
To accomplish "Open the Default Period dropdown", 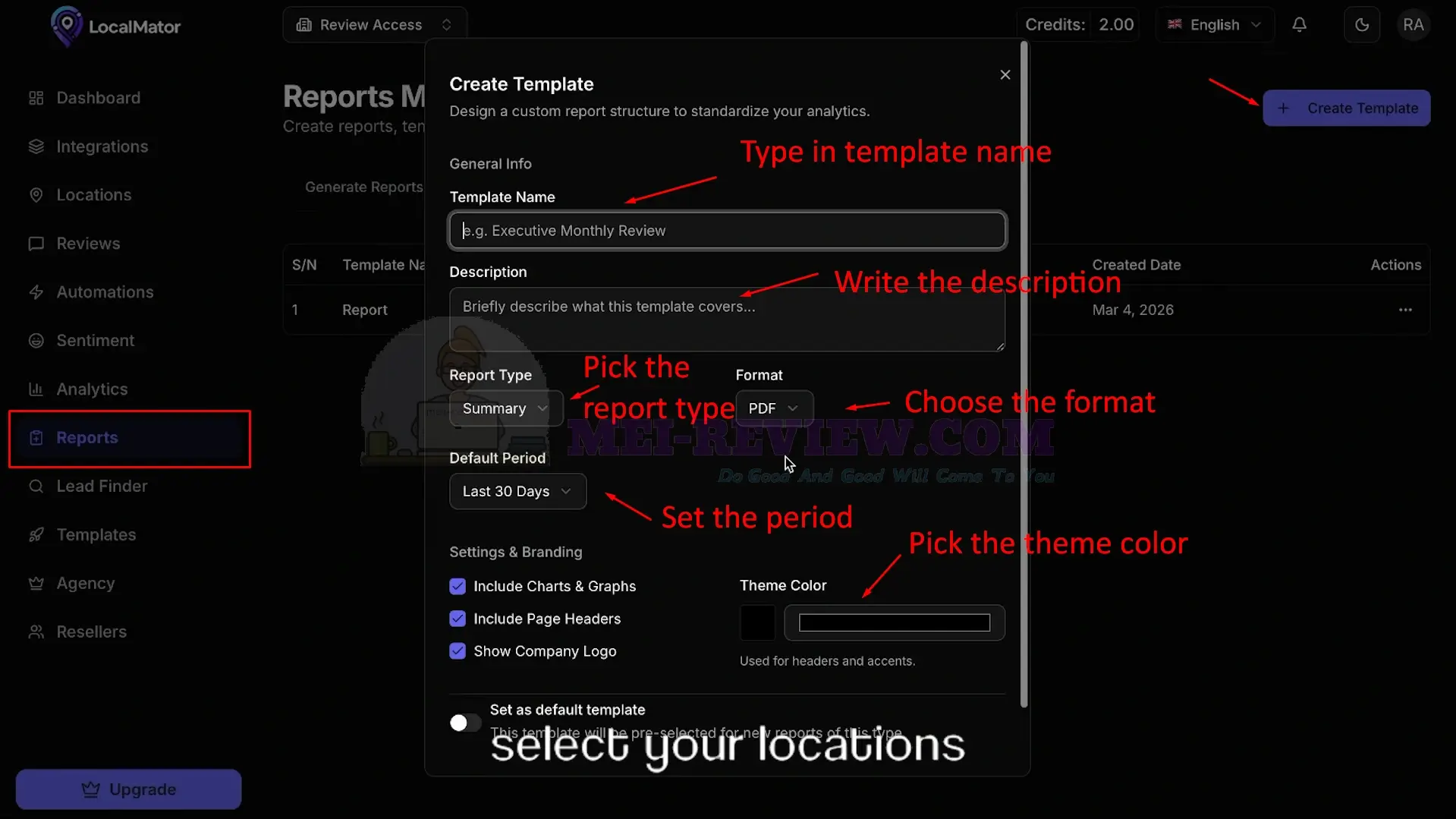I will point(517,491).
